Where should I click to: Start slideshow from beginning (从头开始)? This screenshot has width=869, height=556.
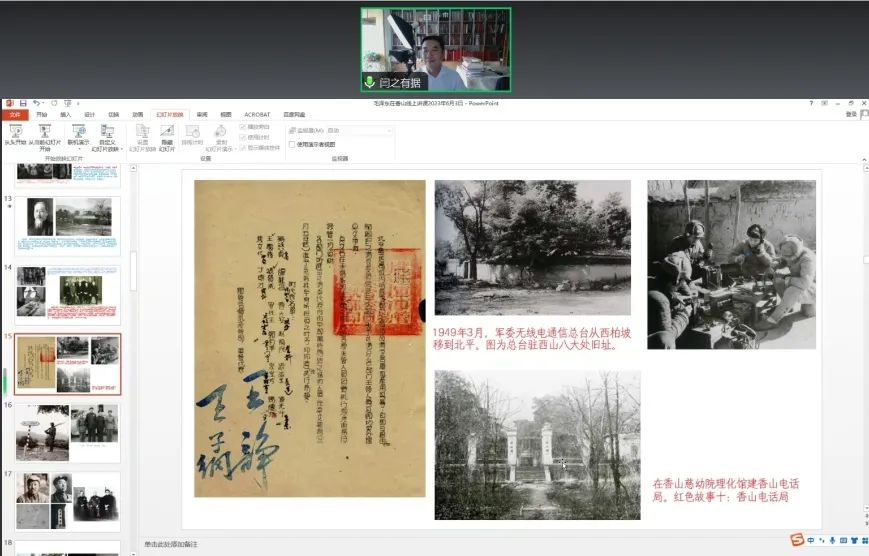(16, 136)
